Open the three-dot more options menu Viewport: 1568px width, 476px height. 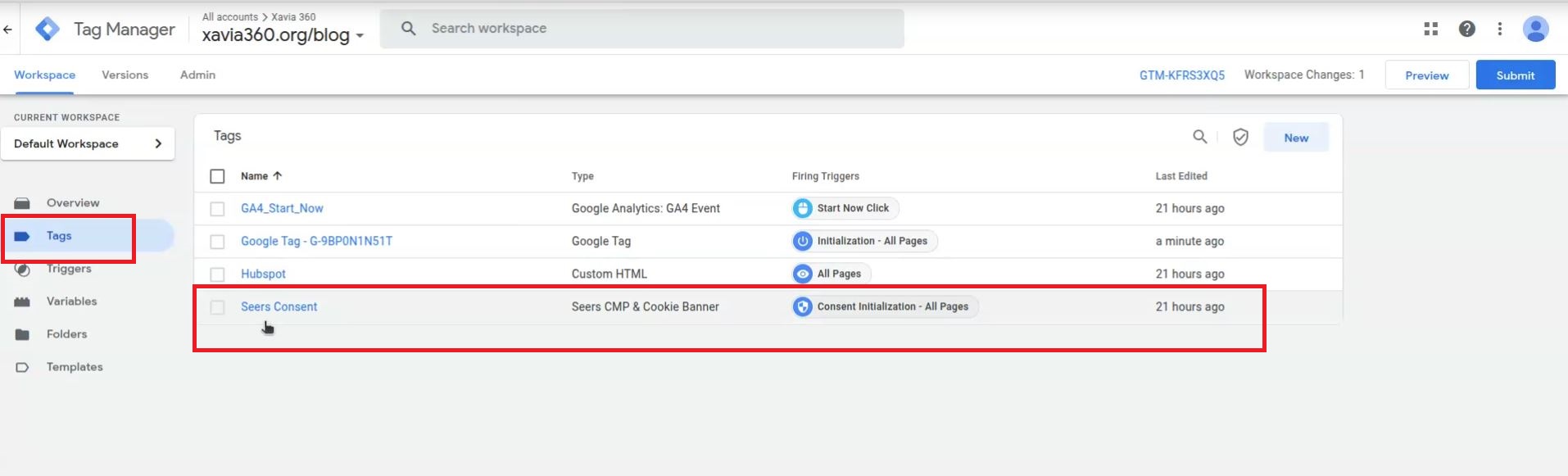(1500, 29)
